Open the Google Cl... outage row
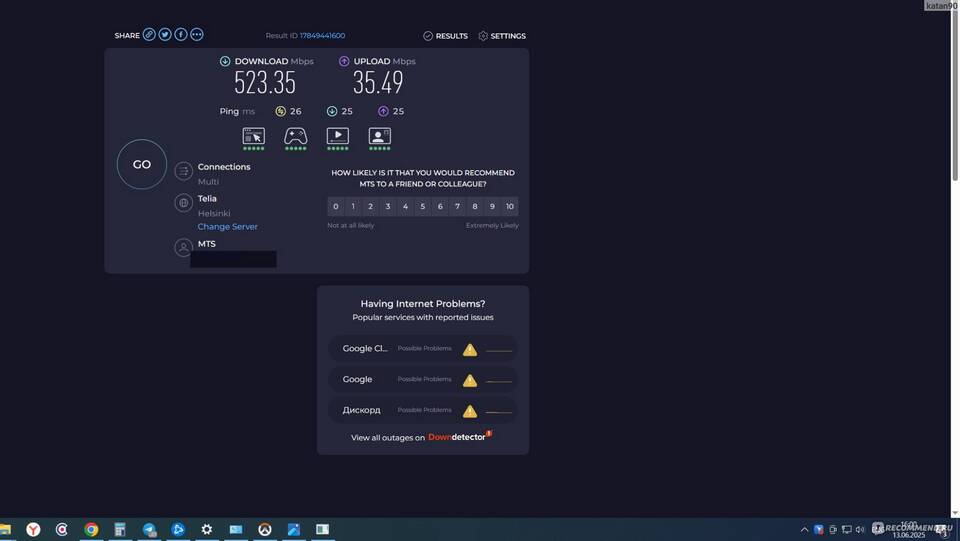This screenshot has width=960, height=541. pyautogui.click(x=423, y=349)
